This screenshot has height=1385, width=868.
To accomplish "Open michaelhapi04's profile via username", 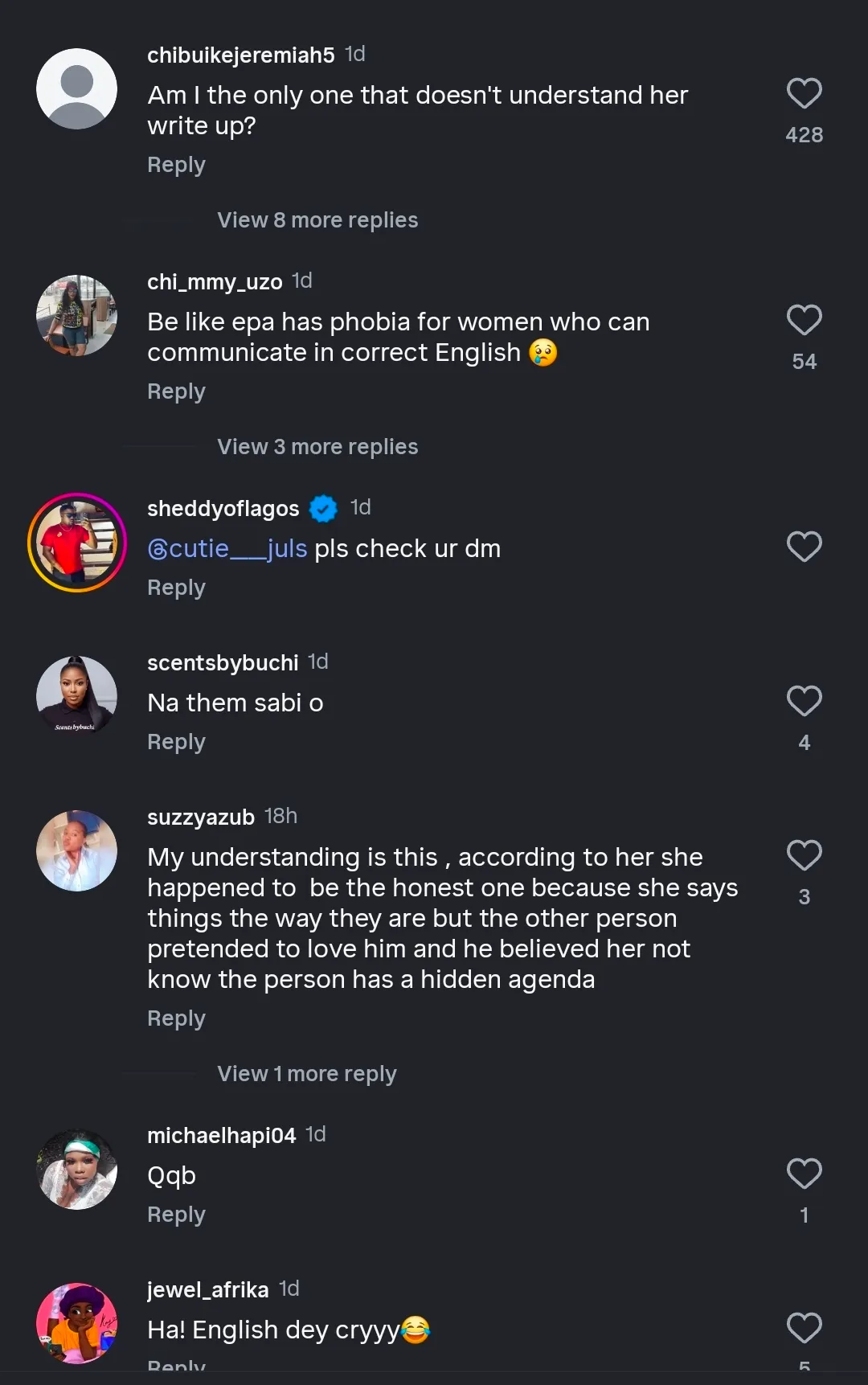I will tap(221, 1135).
